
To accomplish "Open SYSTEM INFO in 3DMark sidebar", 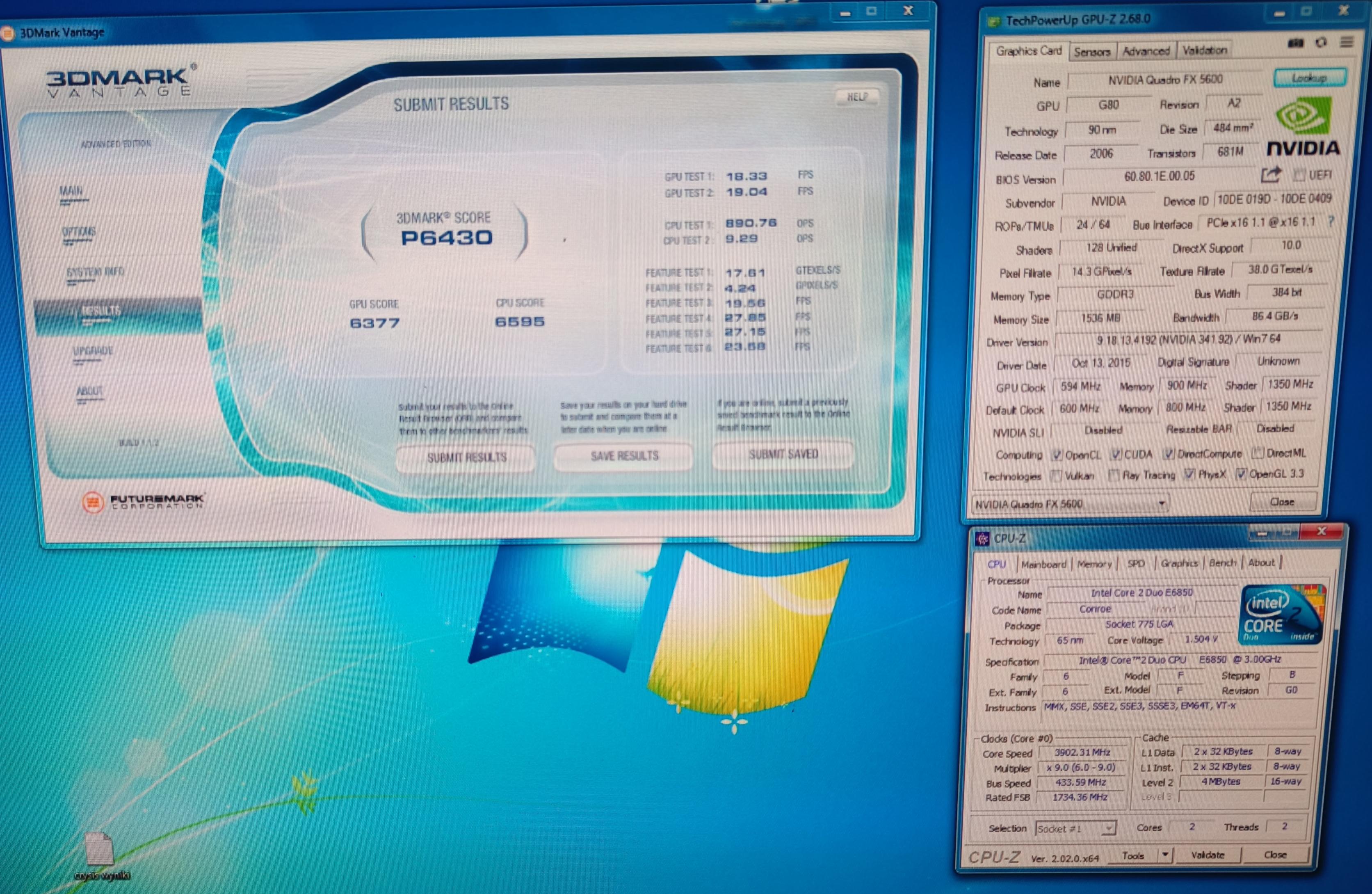I will (95, 272).
